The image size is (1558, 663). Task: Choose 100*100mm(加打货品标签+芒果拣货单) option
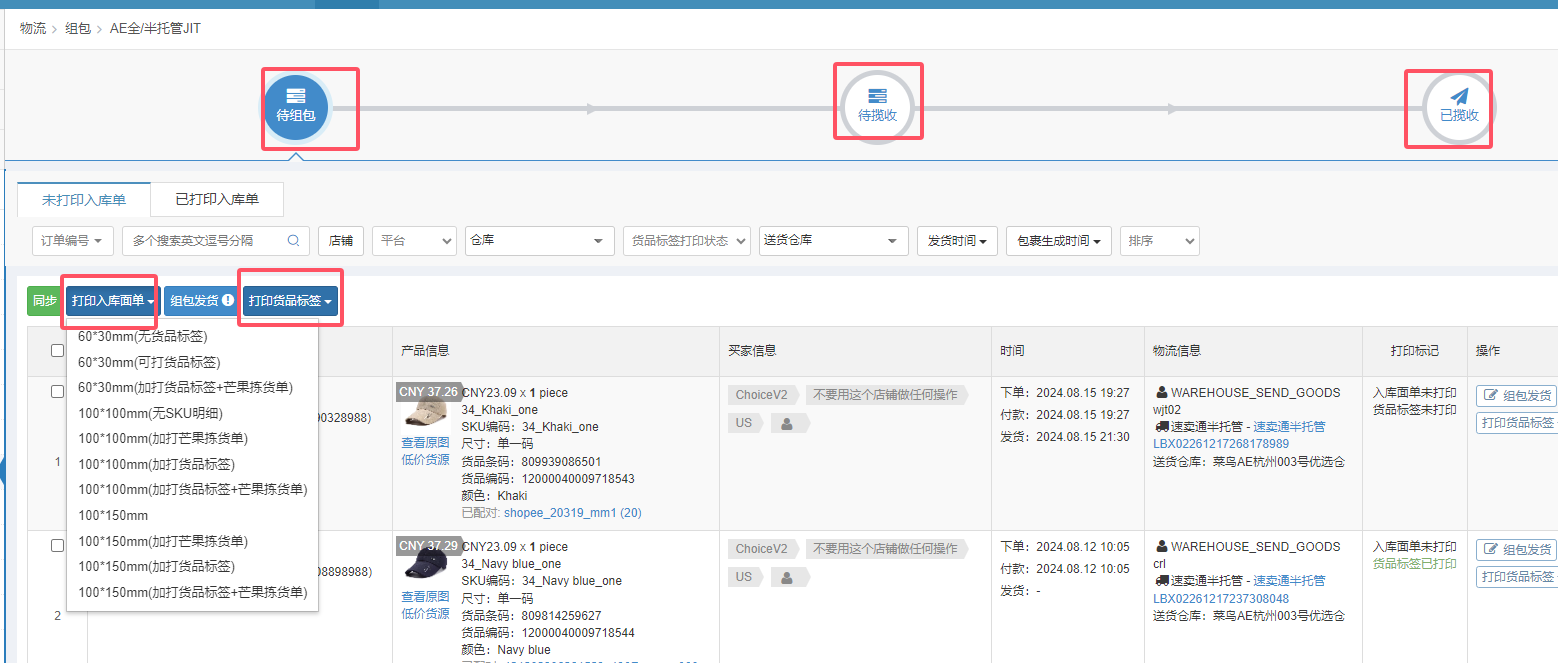[192, 489]
